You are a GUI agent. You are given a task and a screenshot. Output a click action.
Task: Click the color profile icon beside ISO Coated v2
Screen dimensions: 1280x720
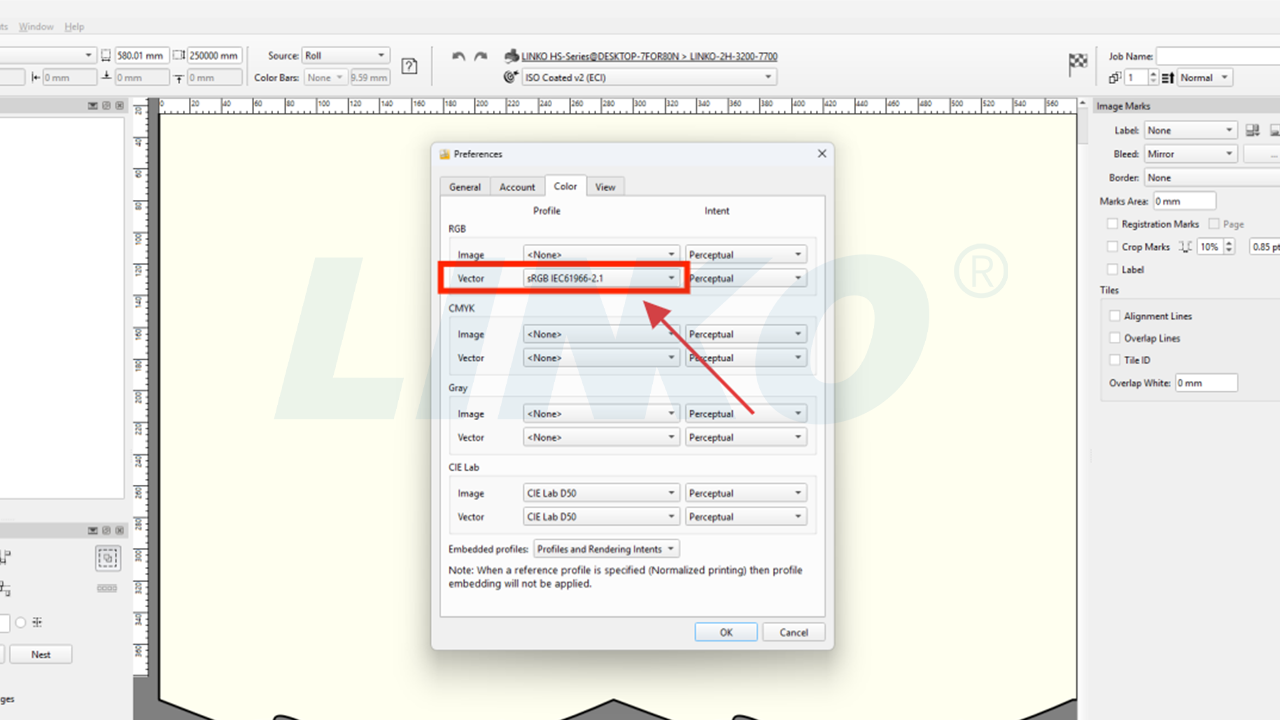tap(511, 77)
